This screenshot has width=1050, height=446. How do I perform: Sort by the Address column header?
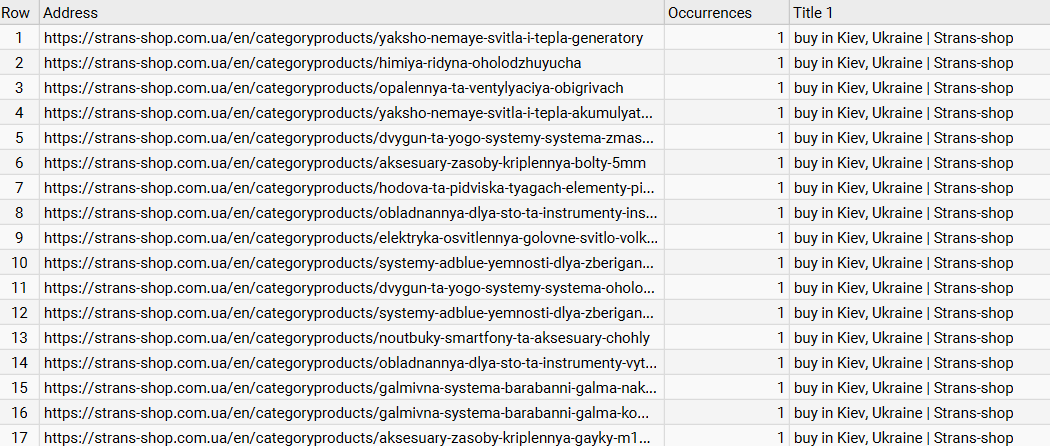pyautogui.click(x=352, y=13)
